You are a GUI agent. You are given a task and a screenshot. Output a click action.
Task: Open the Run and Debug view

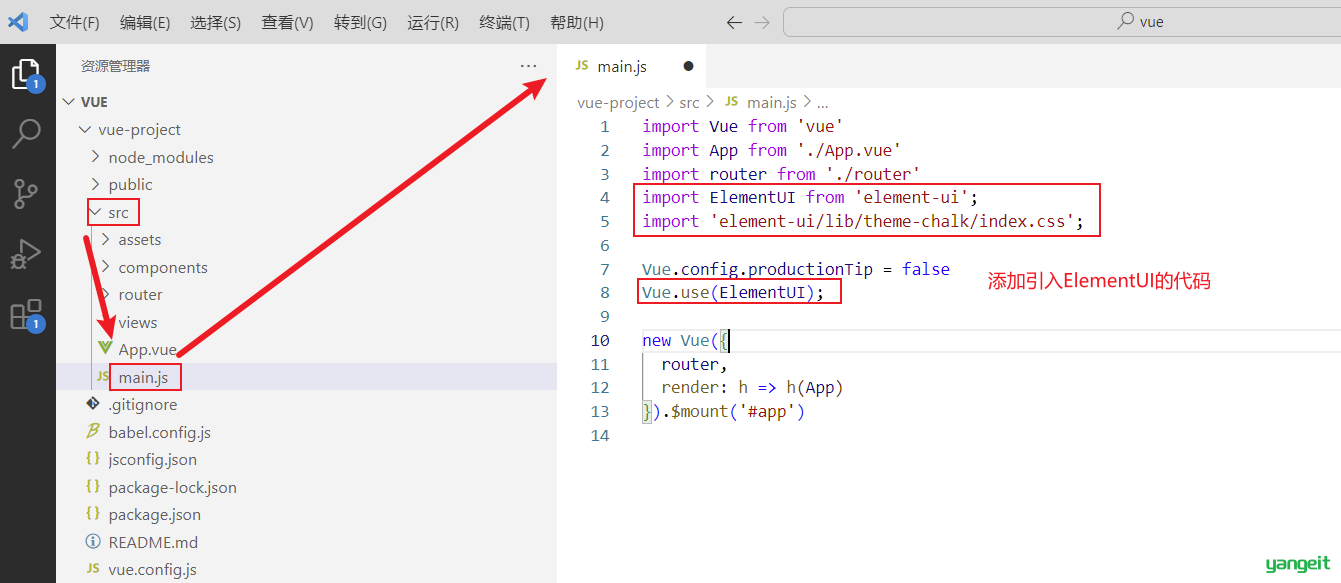(26, 254)
